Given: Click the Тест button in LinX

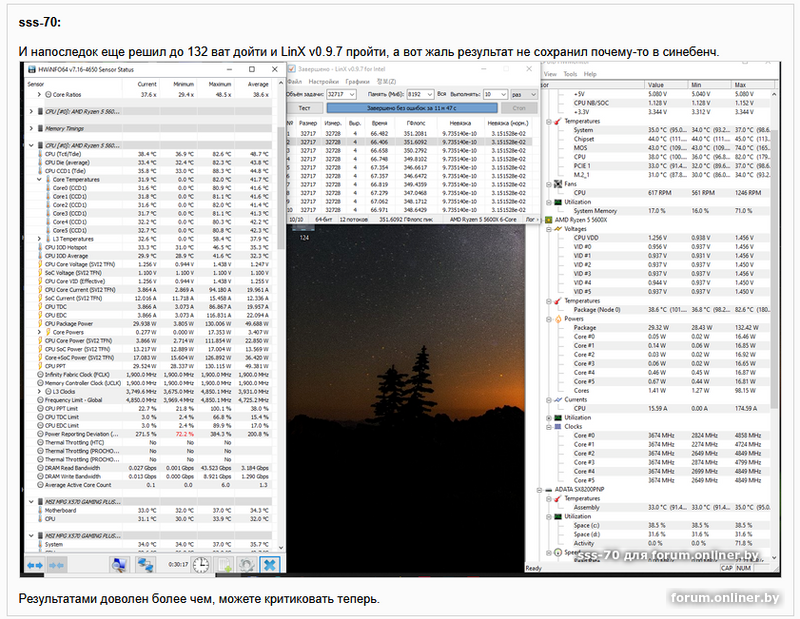Looking at the screenshot, I should pyautogui.click(x=305, y=106).
